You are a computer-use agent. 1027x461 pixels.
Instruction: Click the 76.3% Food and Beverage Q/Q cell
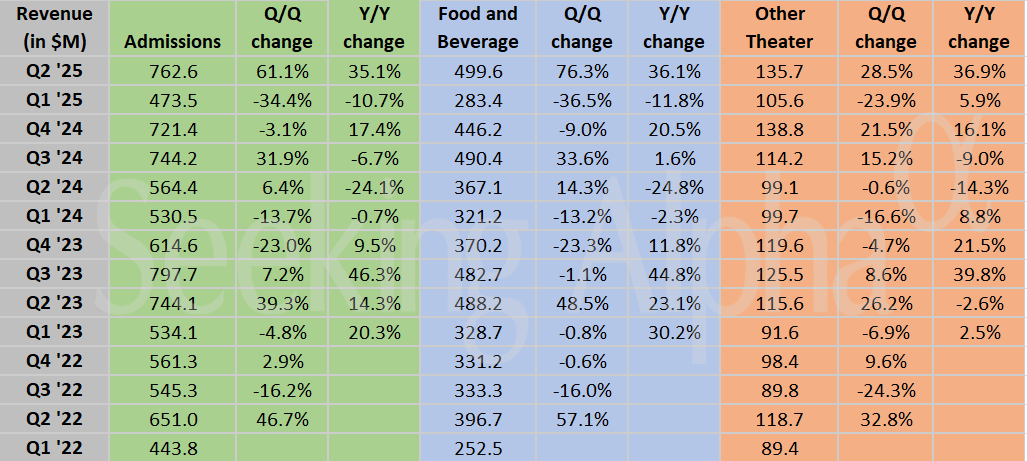[x=581, y=72]
